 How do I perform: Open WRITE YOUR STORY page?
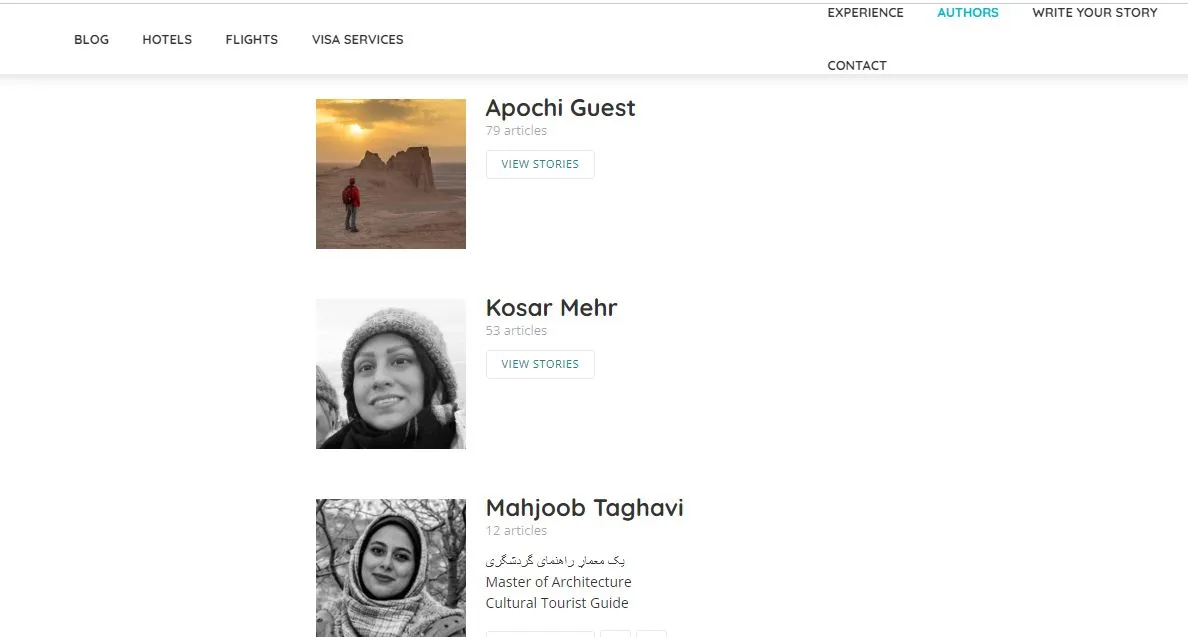tap(1095, 13)
